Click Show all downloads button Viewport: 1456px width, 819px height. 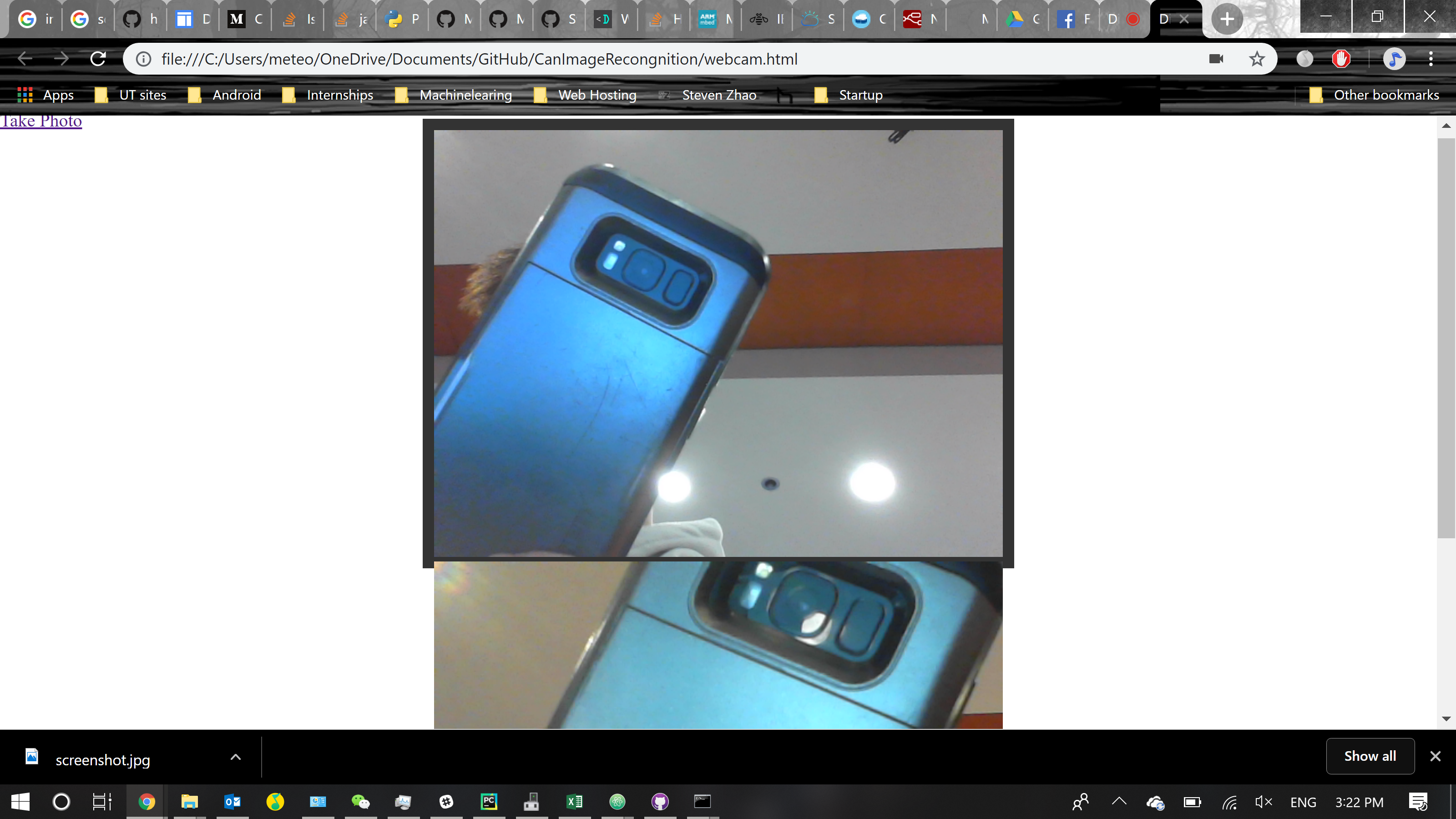click(1370, 756)
